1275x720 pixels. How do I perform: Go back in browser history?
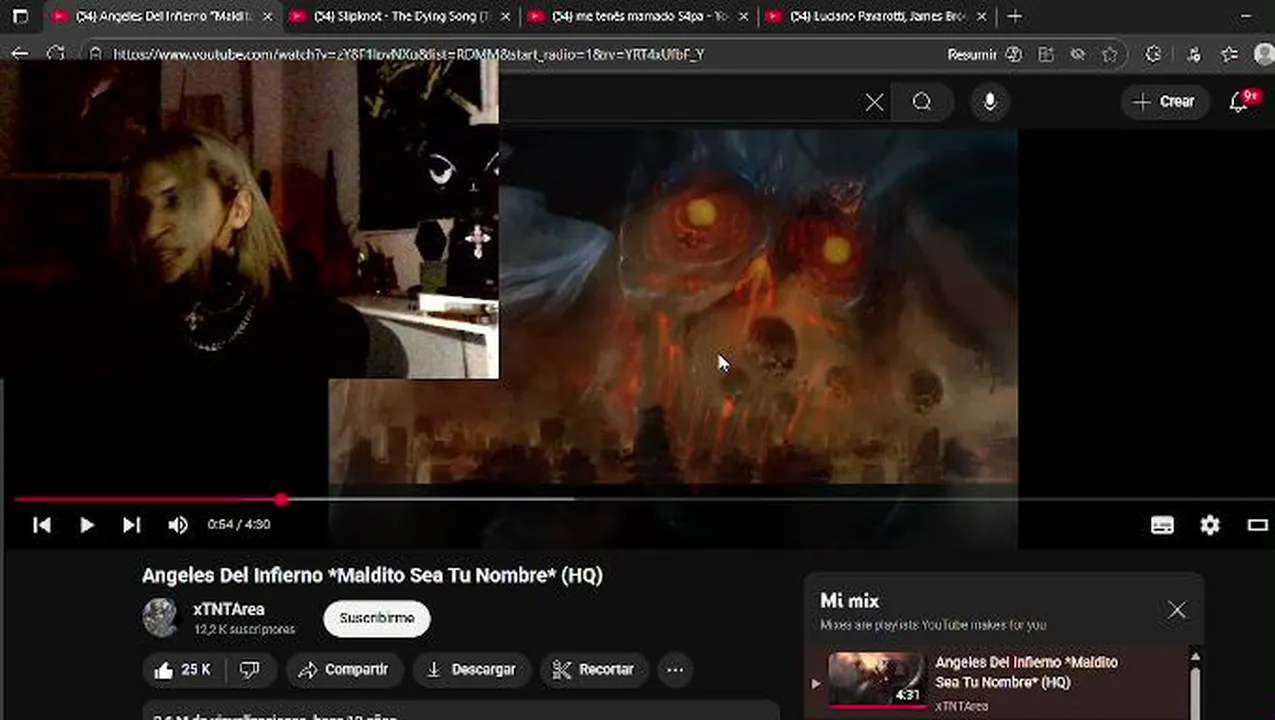point(20,55)
